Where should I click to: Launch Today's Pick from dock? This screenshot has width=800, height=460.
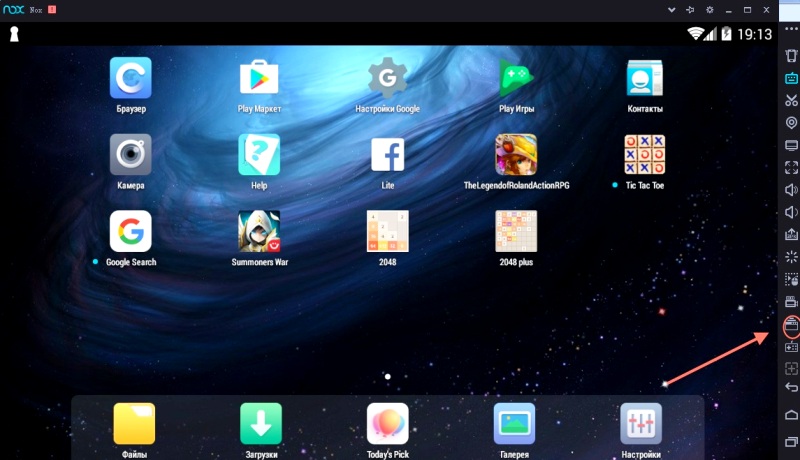point(387,423)
